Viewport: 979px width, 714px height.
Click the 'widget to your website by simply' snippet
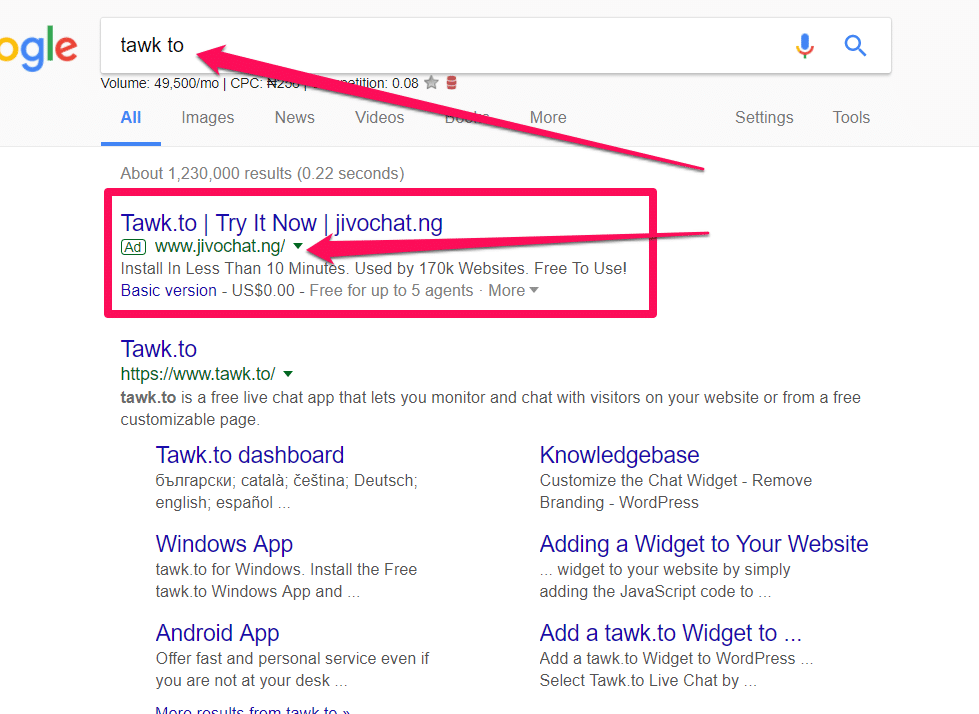pos(664,580)
